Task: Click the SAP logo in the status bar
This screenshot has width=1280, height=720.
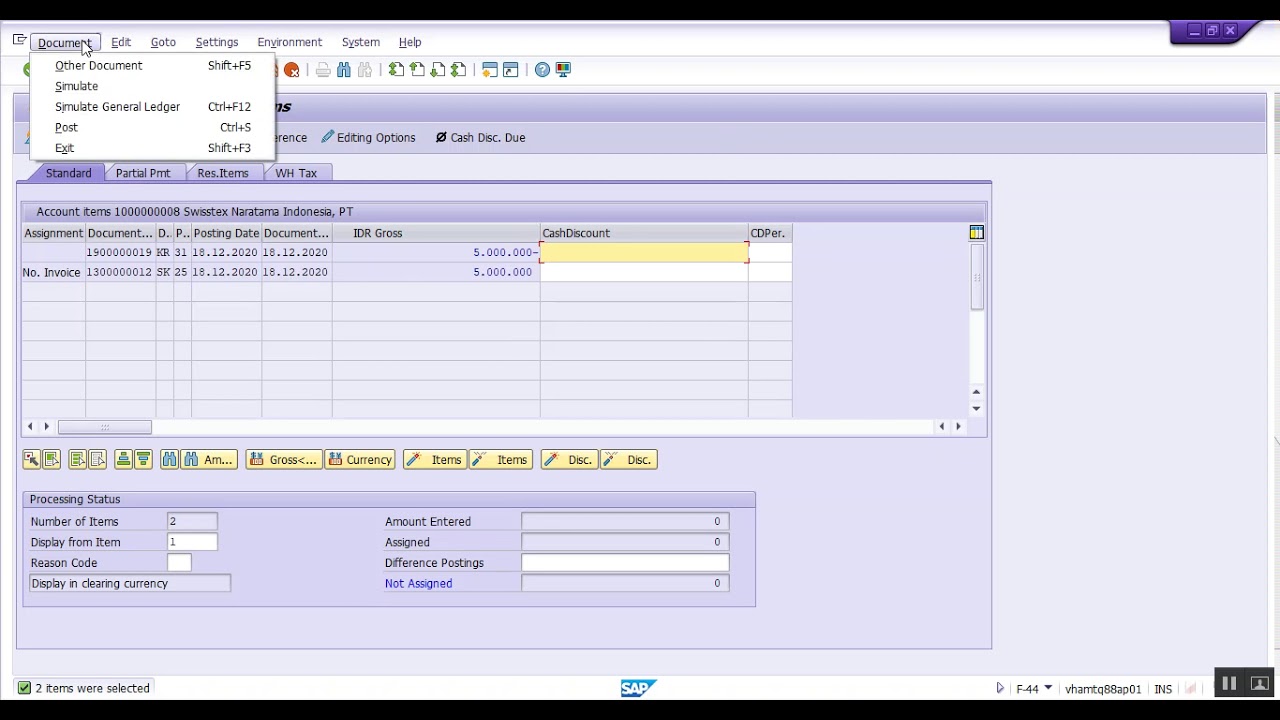Action: pyautogui.click(x=638, y=688)
